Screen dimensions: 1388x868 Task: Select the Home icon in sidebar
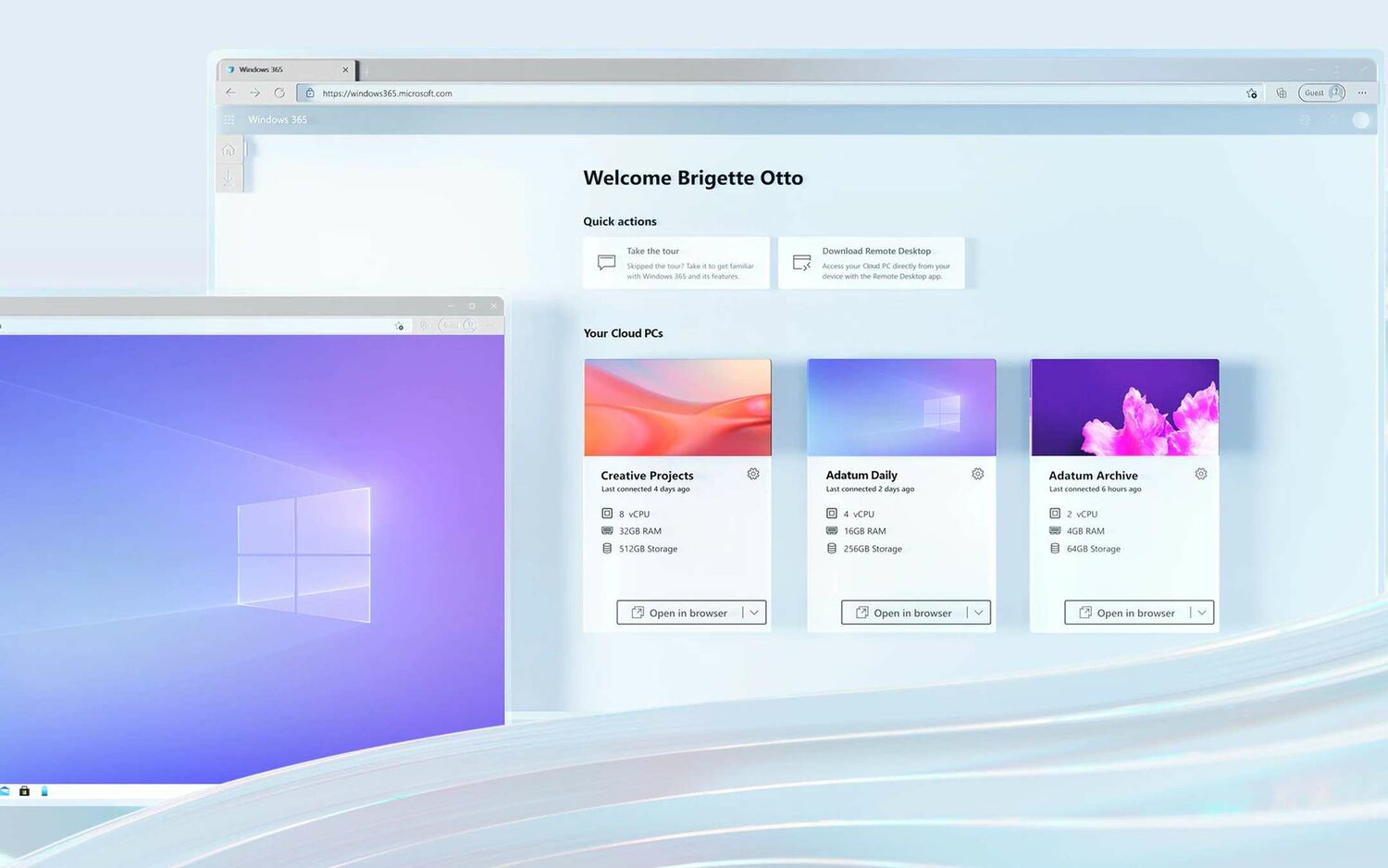point(229,150)
